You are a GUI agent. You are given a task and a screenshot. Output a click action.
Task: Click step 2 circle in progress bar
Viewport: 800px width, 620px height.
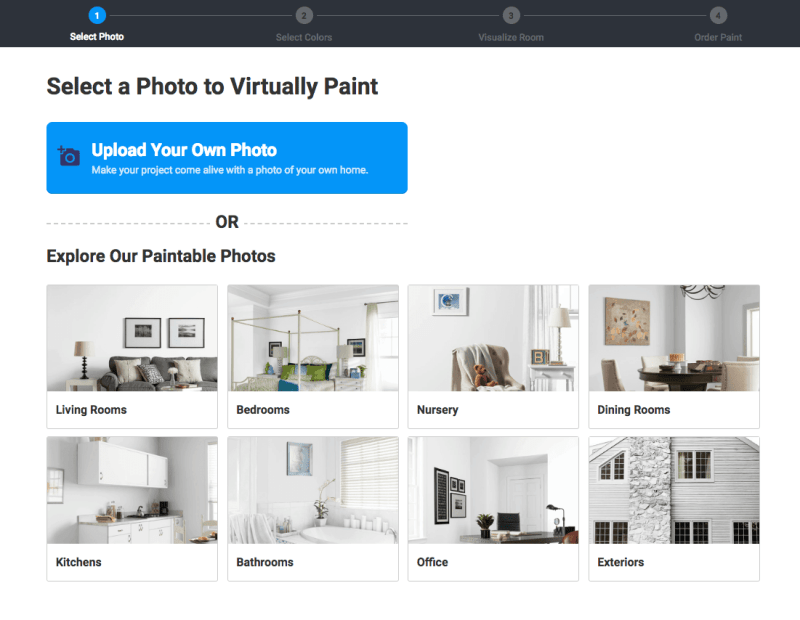tap(304, 15)
